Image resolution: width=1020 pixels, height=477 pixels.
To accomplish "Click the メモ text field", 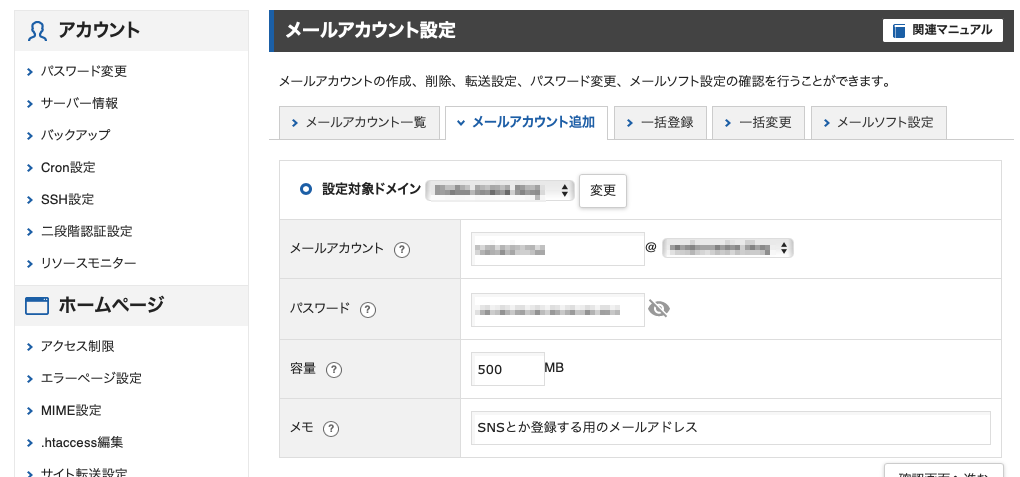I will pyautogui.click(x=731, y=428).
